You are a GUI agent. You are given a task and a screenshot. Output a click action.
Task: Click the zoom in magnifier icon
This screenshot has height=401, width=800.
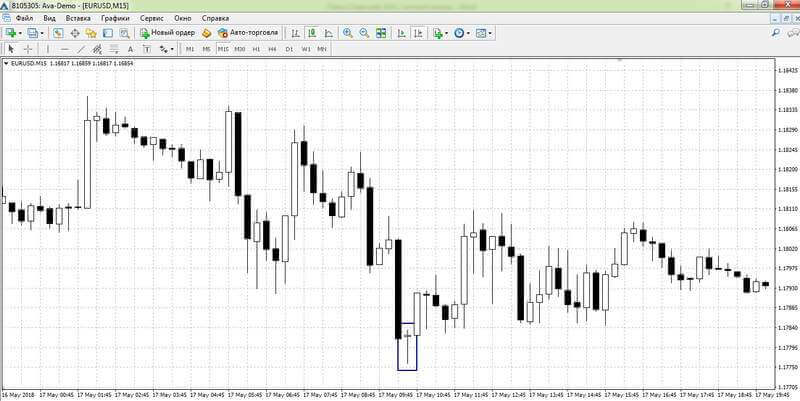click(348, 33)
